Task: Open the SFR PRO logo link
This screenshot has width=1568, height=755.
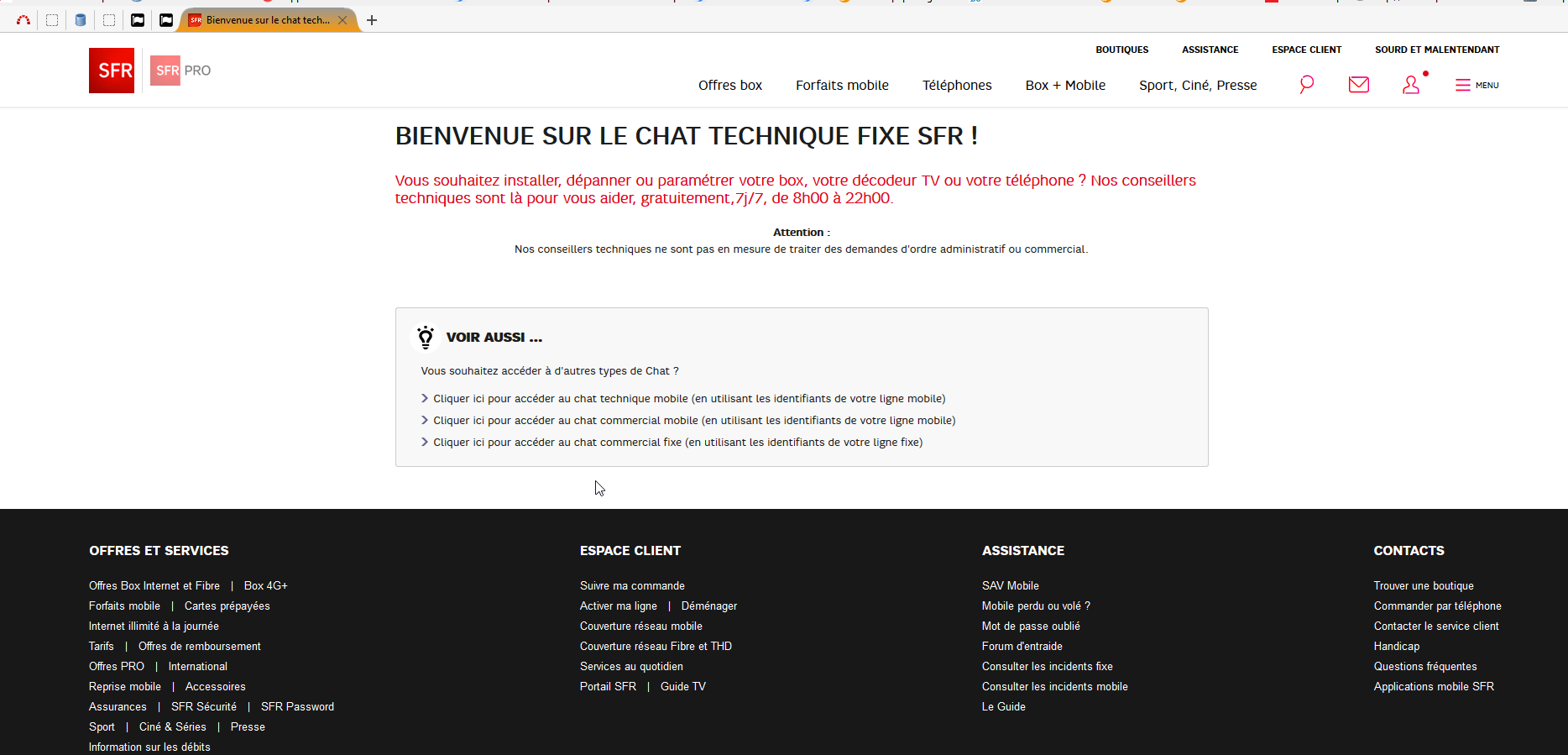Action: coord(181,71)
